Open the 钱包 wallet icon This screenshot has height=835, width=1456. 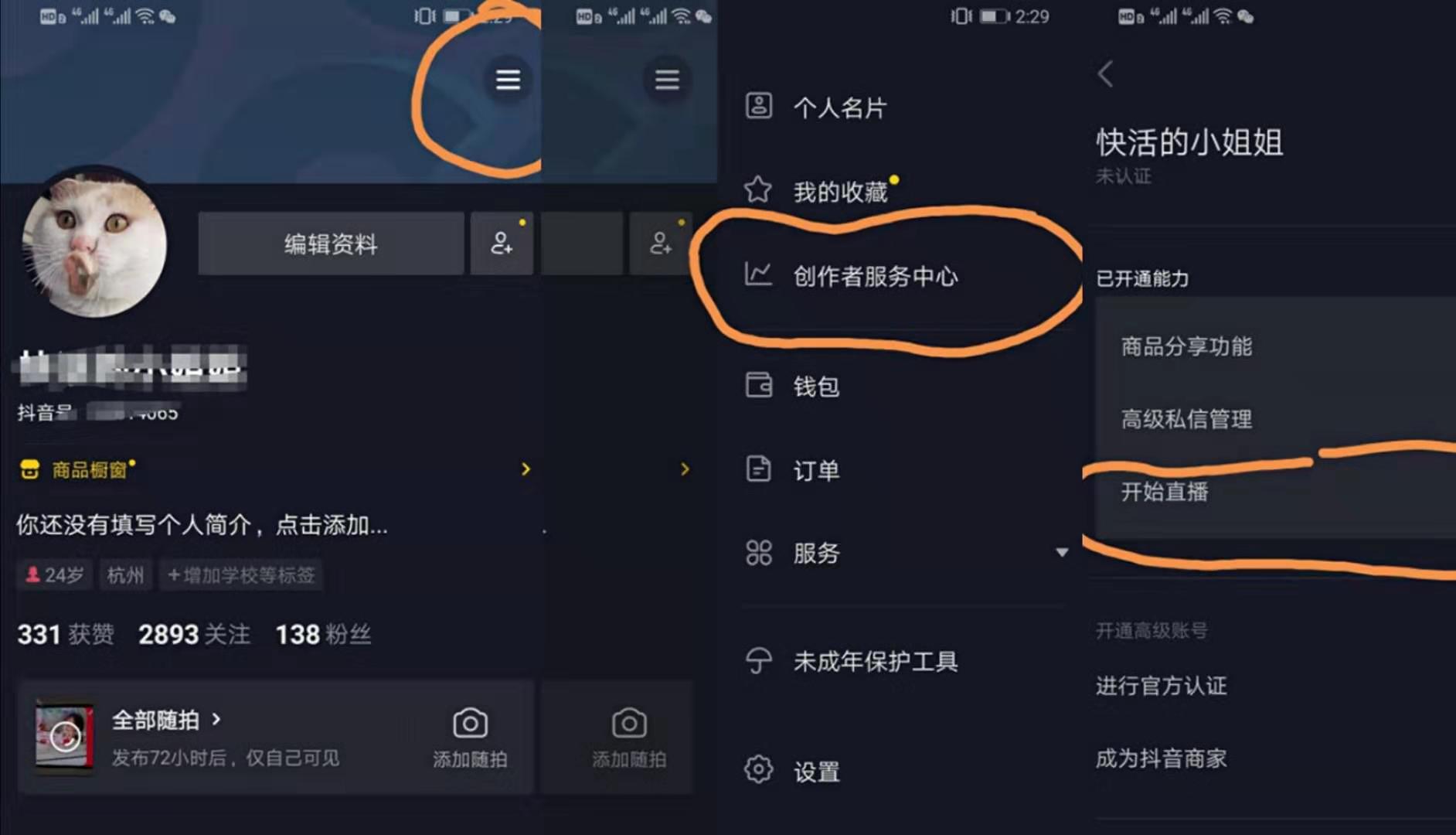coord(758,385)
